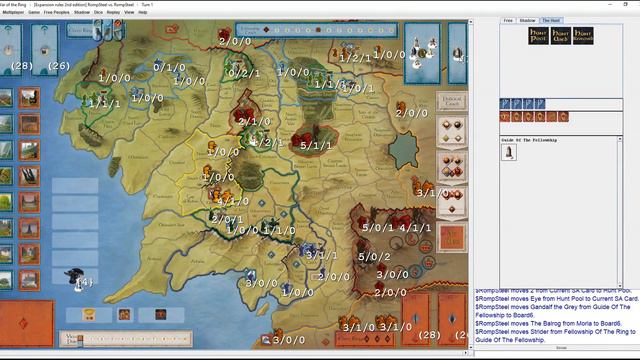The height and width of the screenshot is (360, 640).
Task: Click log line about Eye from Hunt Pool
Action: click(x=557, y=299)
